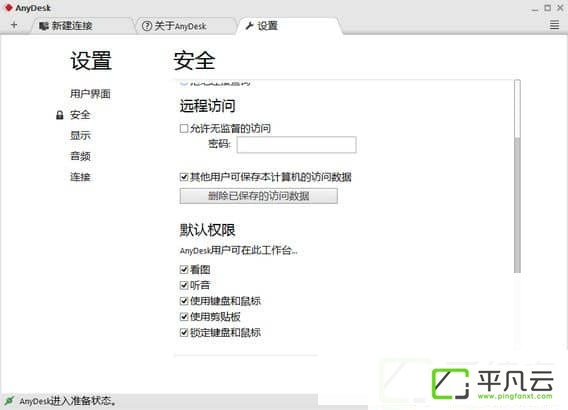Click the 默认权限 heading

click(208, 230)
